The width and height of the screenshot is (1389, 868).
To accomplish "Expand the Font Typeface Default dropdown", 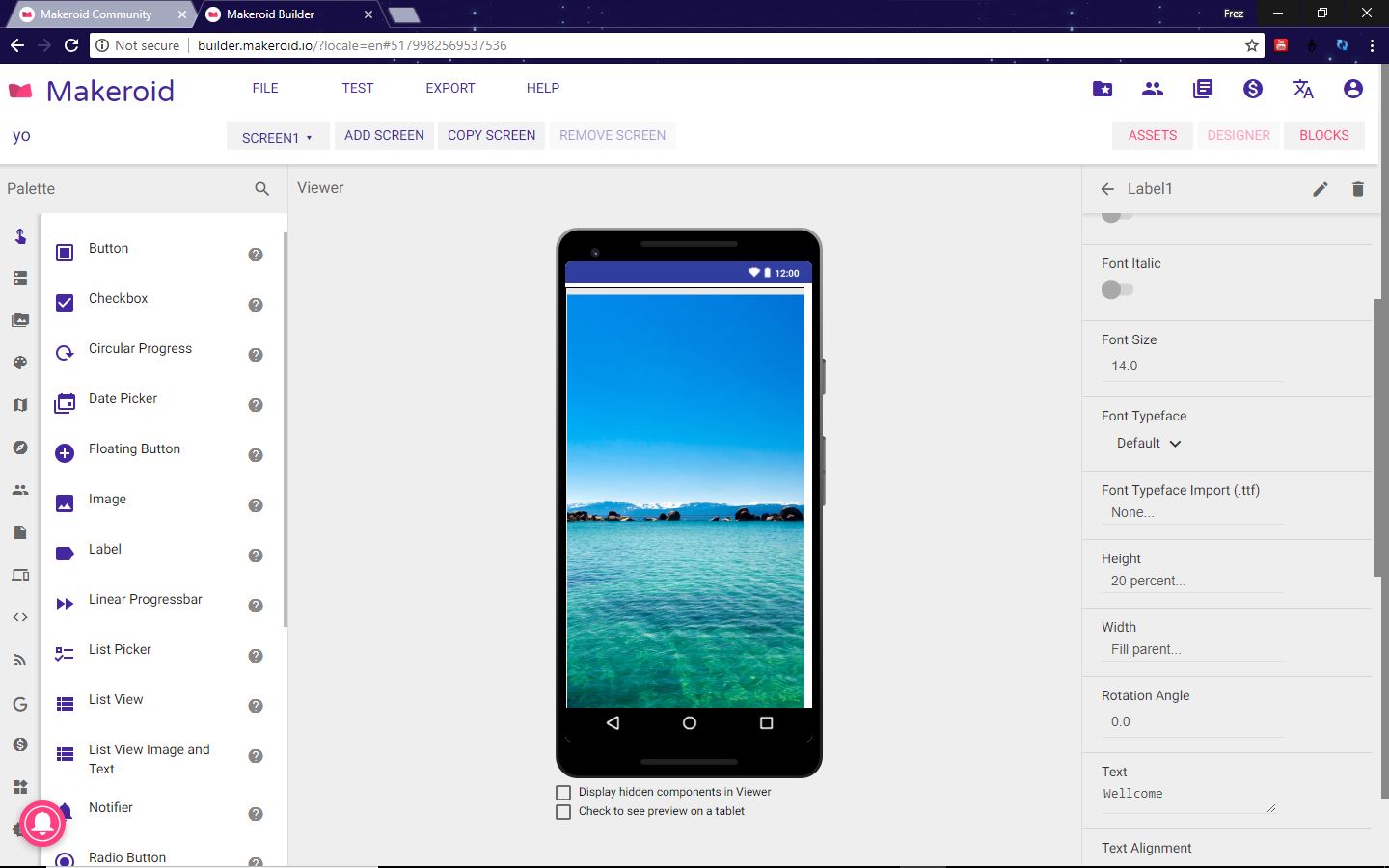I will pos(1148,444).
